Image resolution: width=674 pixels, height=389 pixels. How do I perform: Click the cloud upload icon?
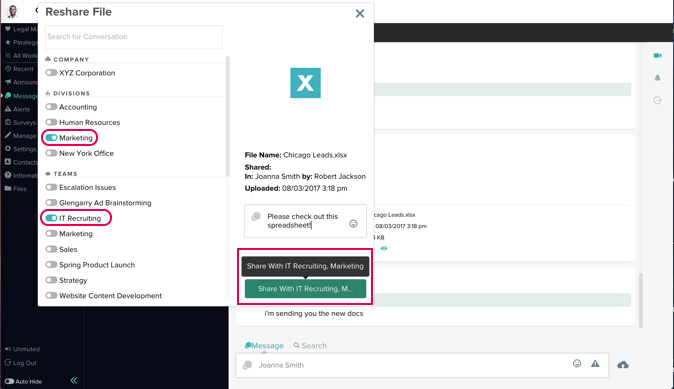click(x=623, y=365)
